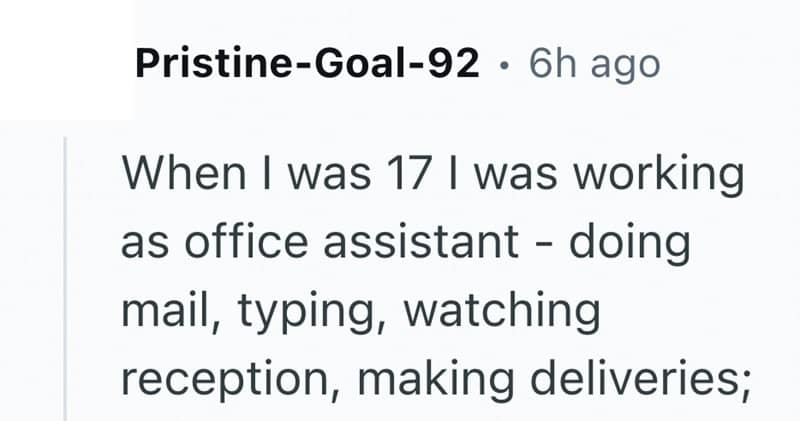Click the word "typing" in the comment
The height and width of the screenshot is (421, 800).
285,314
